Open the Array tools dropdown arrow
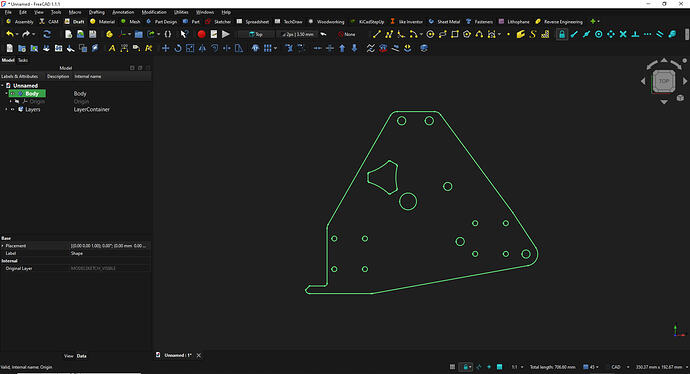Screen dimensions: 690x374 click(275, 48)
